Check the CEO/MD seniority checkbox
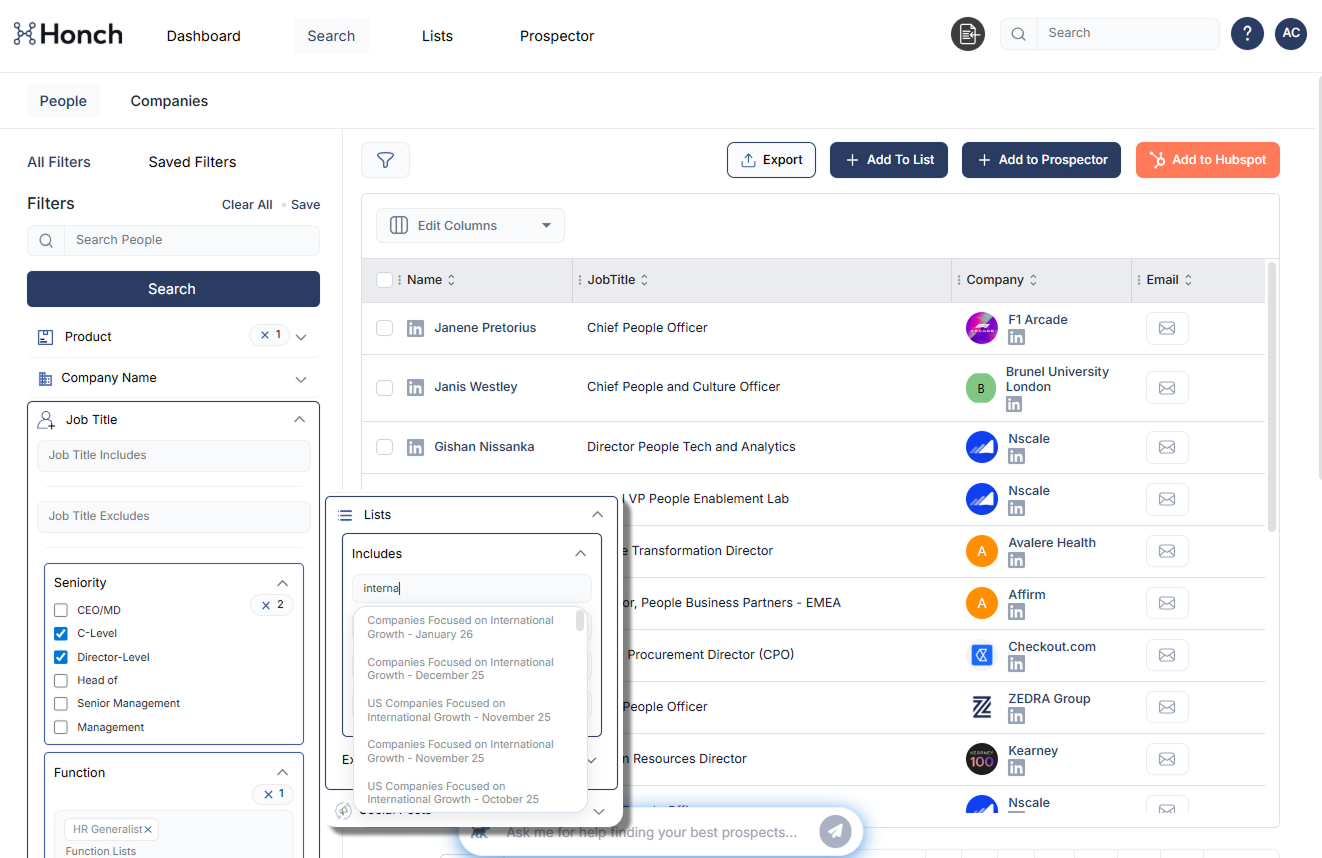Image resolution: width=1322 pixels, height=858 pixels. point(61,610)
